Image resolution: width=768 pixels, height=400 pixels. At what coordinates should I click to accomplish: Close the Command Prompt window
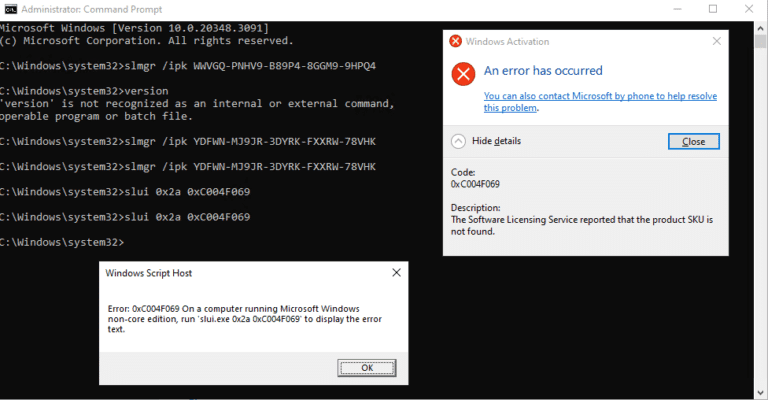pos(749,9)
